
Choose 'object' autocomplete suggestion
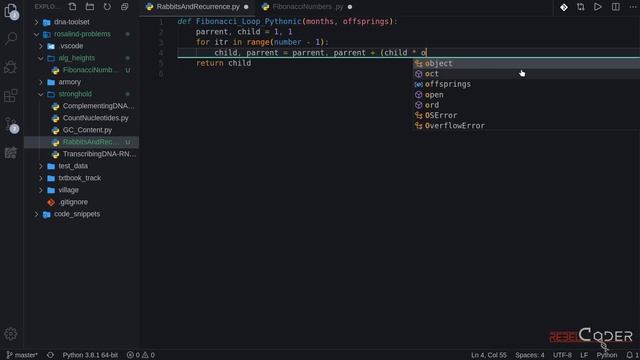527,64
